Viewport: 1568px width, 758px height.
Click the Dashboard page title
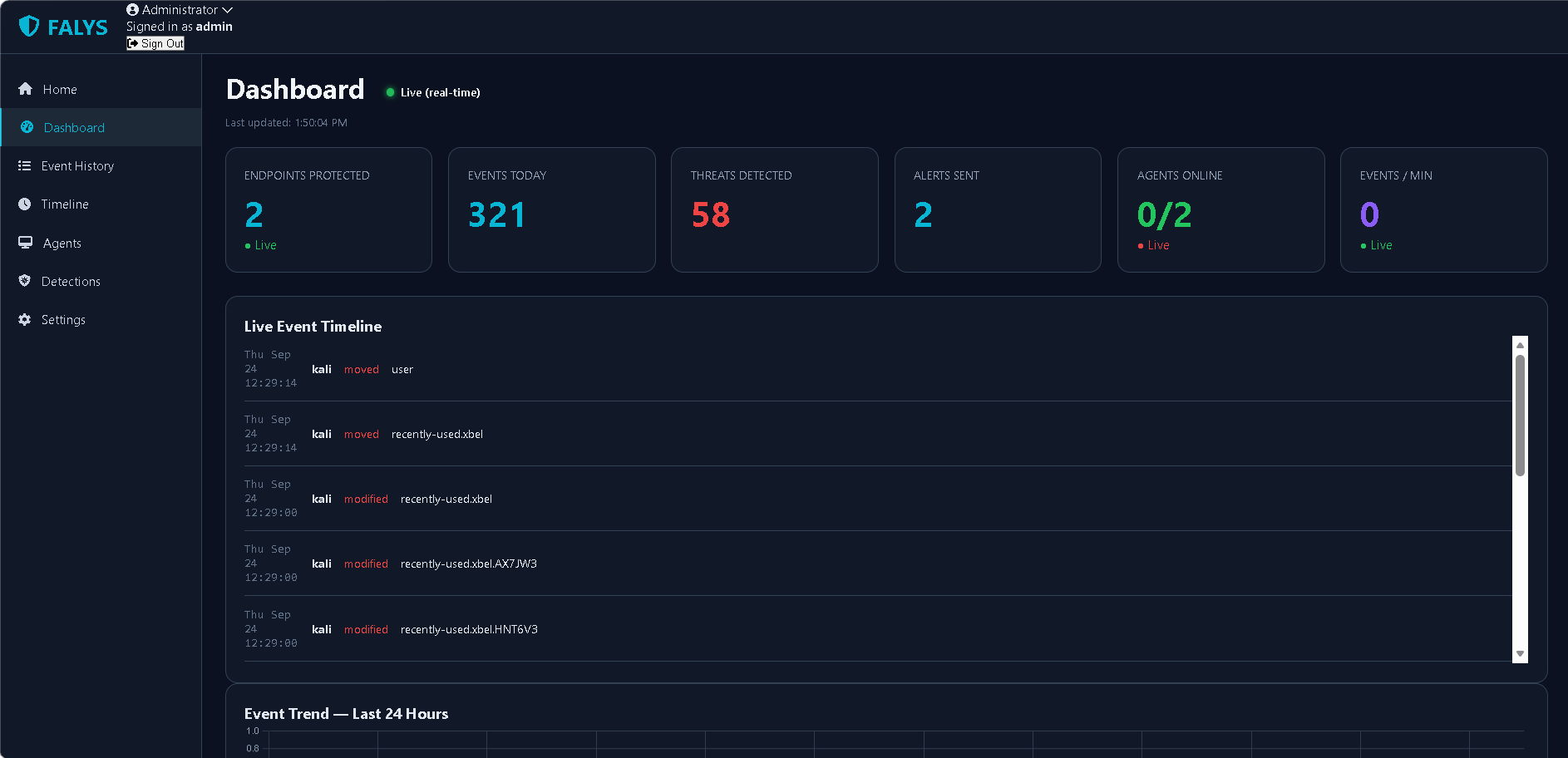[x=295, y=89]
